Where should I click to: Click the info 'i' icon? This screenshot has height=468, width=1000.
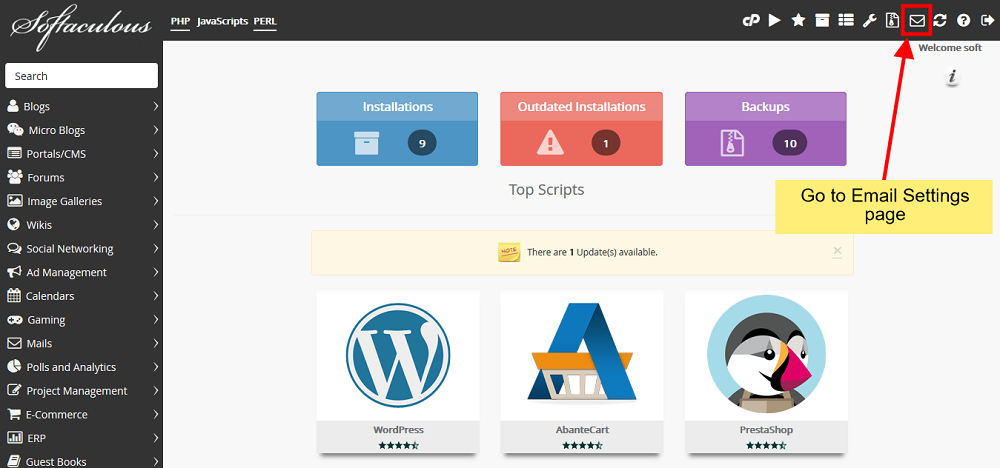[x=953, y=77]
